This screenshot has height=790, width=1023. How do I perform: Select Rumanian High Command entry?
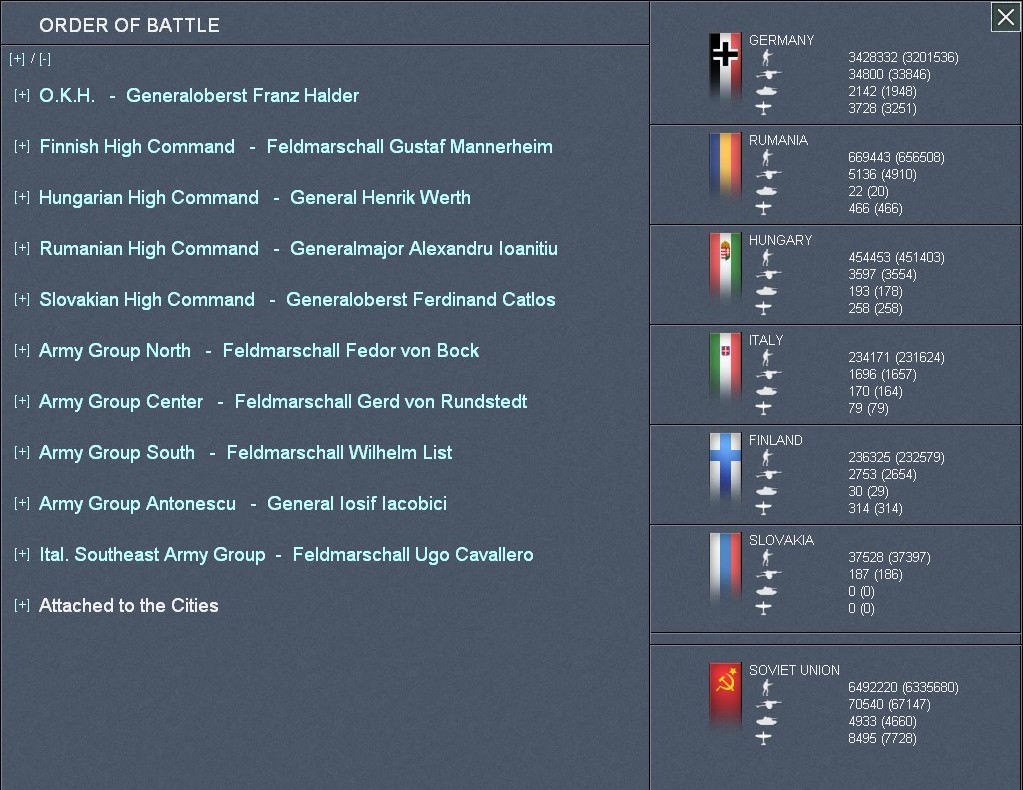click(149, 249)
